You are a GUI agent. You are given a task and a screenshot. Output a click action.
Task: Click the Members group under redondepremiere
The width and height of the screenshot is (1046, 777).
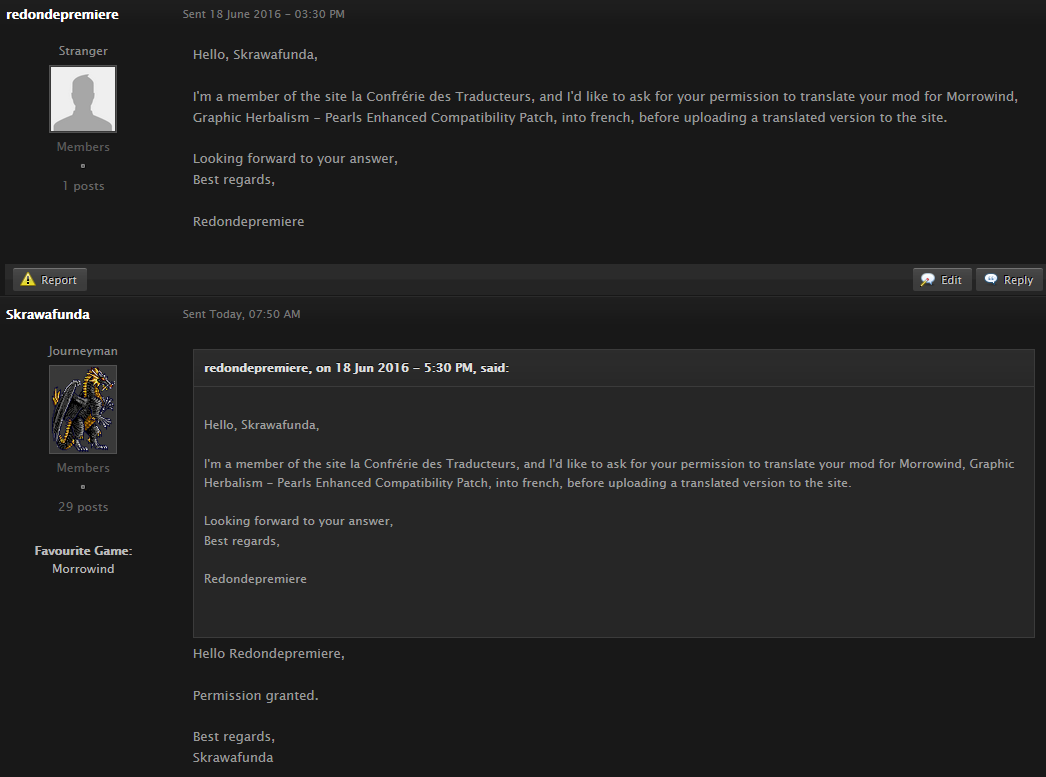[x=83, y=147]
